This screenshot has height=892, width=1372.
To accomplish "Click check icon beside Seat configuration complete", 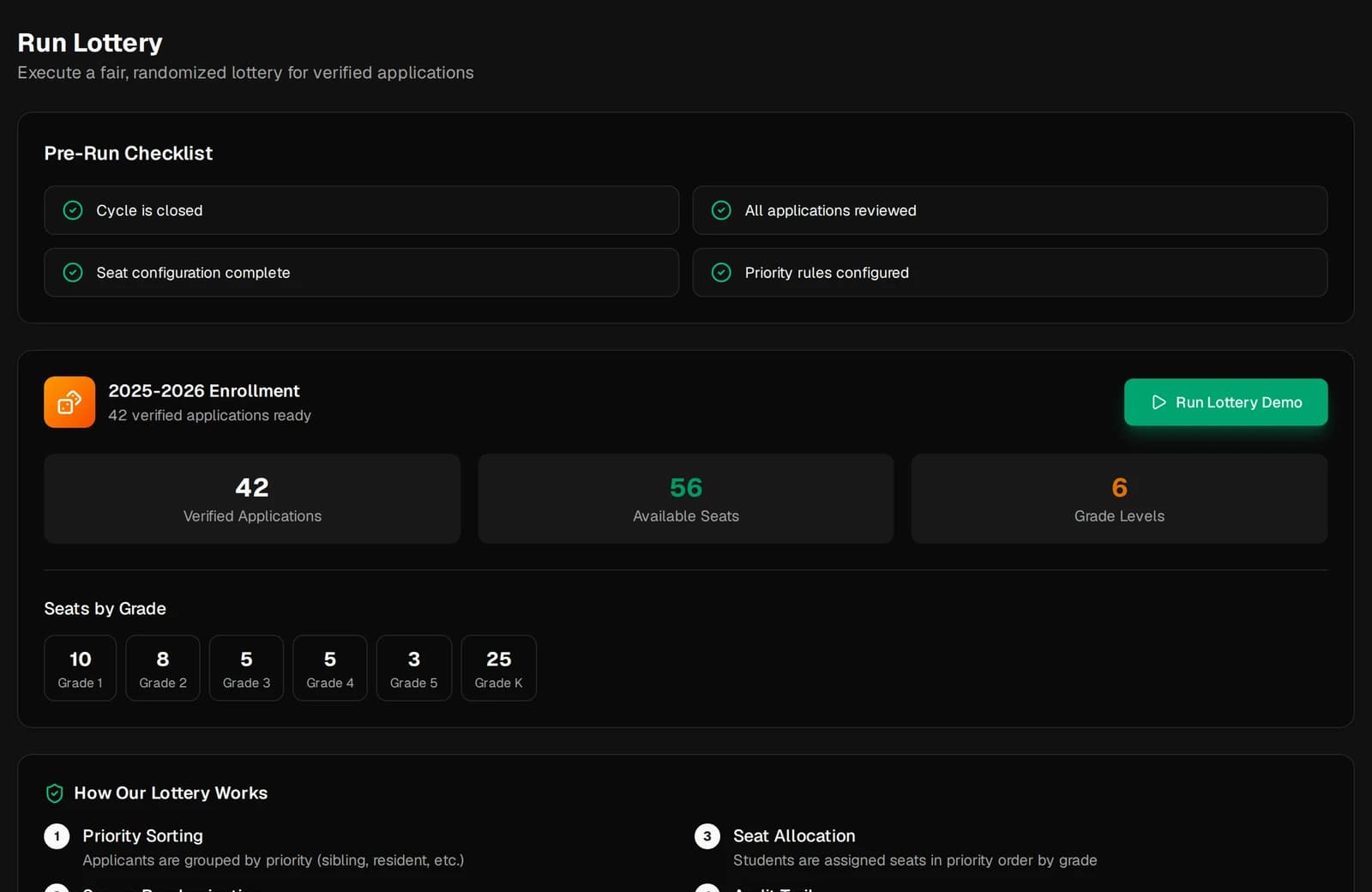I will click(73, 273).
